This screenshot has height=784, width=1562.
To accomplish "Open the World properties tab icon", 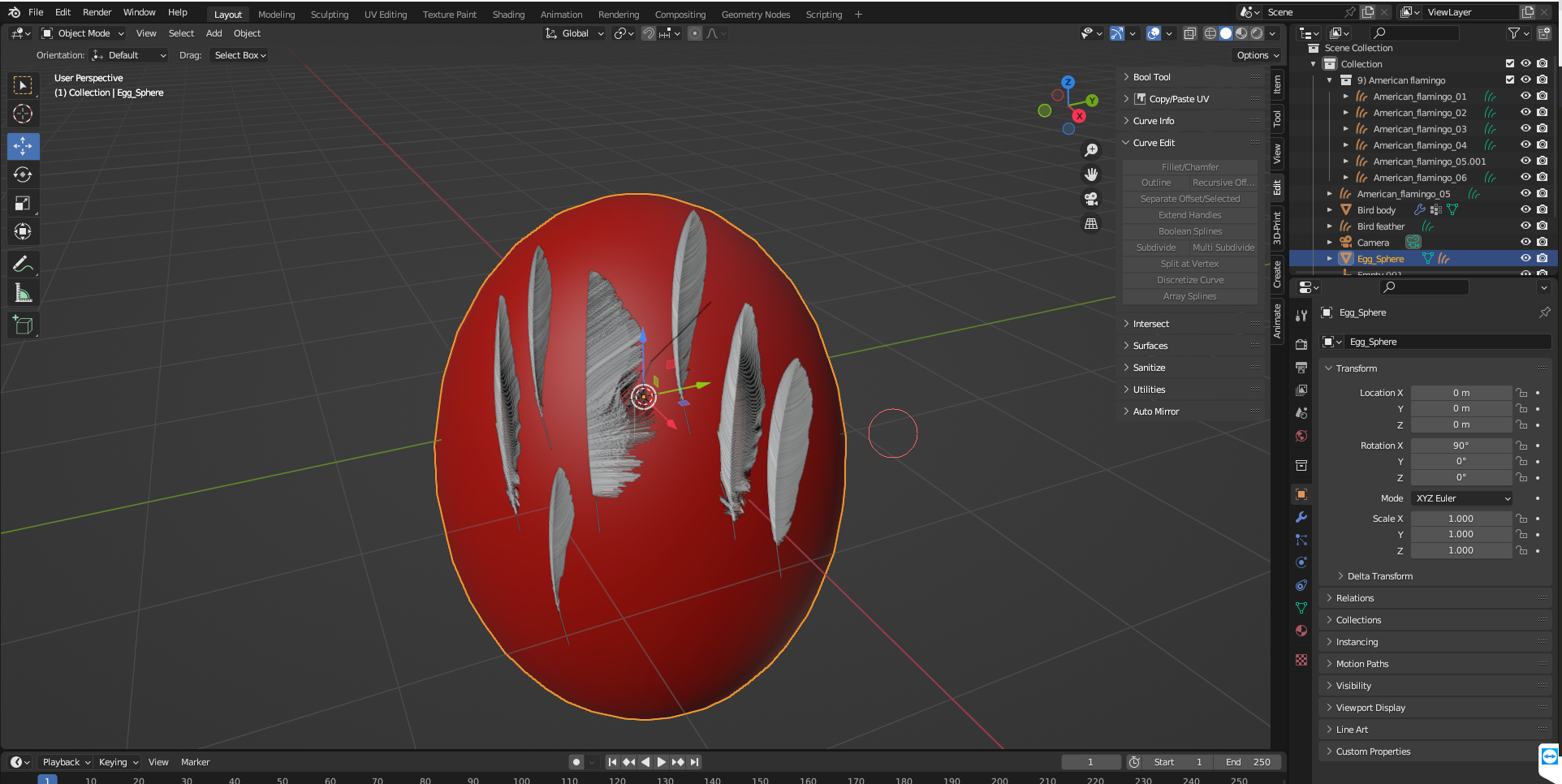I will click(x=1301, y=436).
